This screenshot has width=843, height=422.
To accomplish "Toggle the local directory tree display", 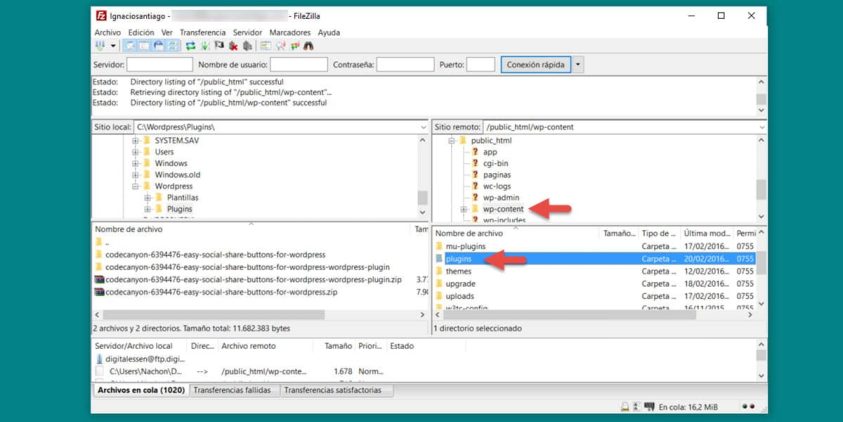I will (x=144, y=46).
